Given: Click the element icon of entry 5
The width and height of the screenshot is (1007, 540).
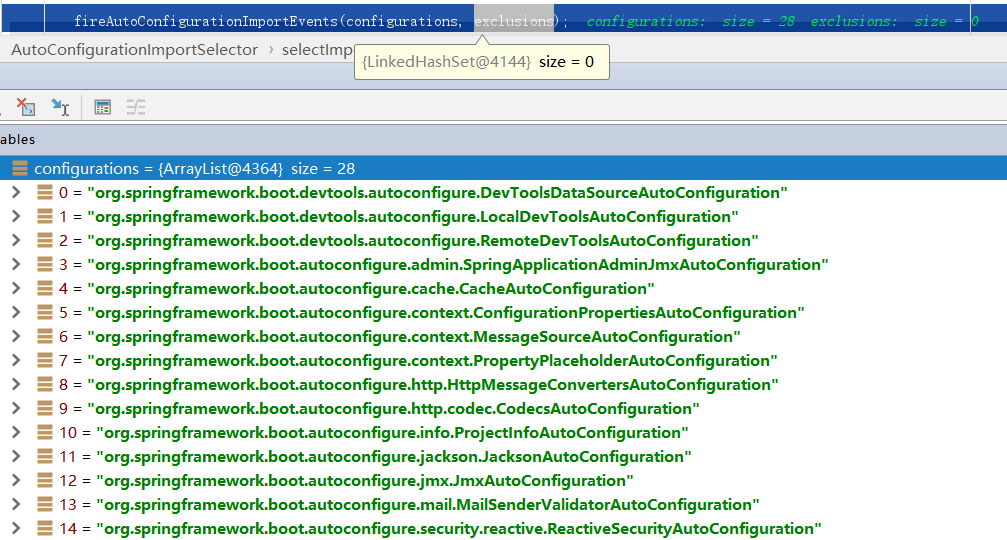Looking at the screenshot, I should [45, 312].
